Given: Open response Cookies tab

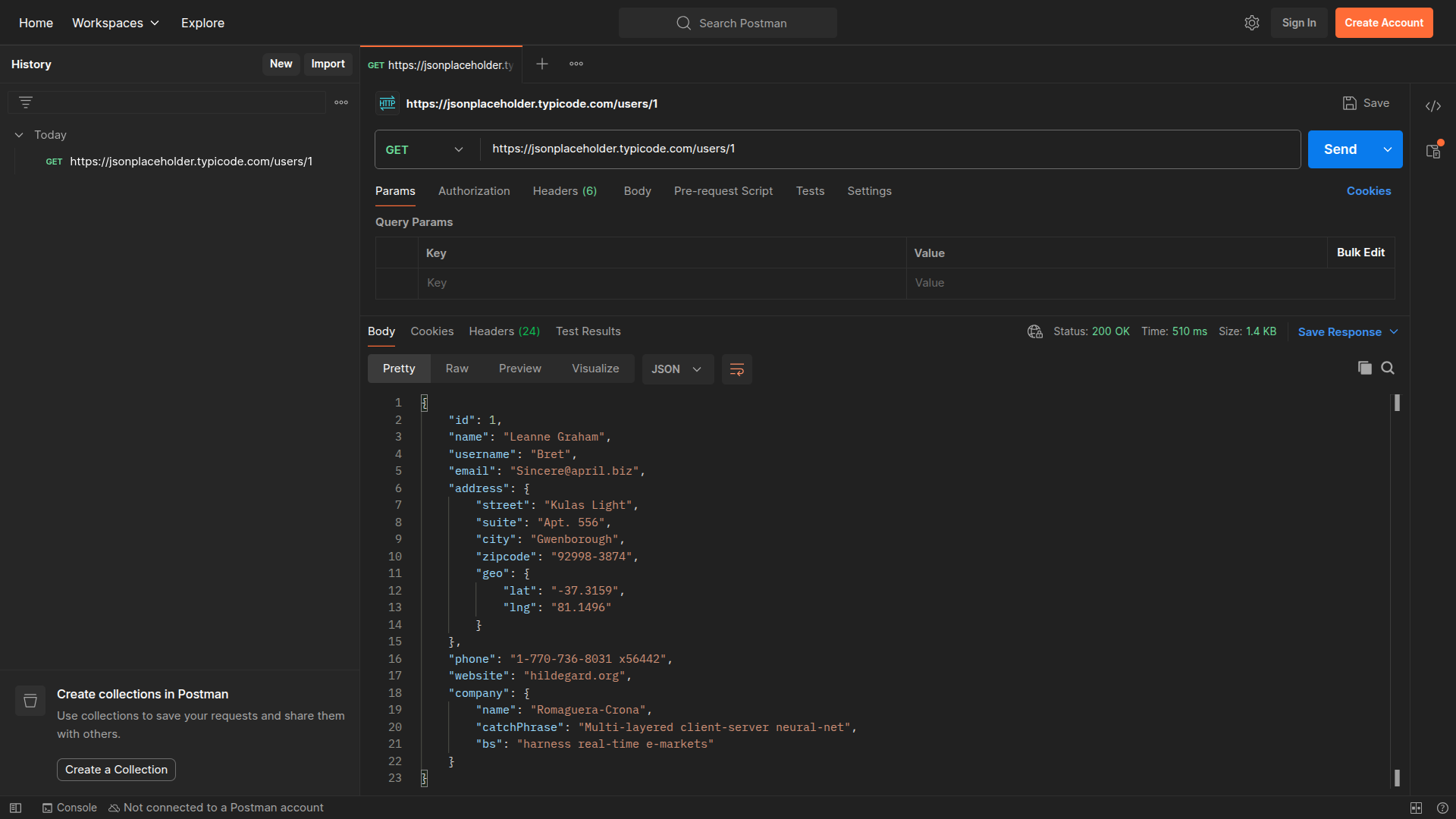Looking at the screenshot, I should 432,331.
